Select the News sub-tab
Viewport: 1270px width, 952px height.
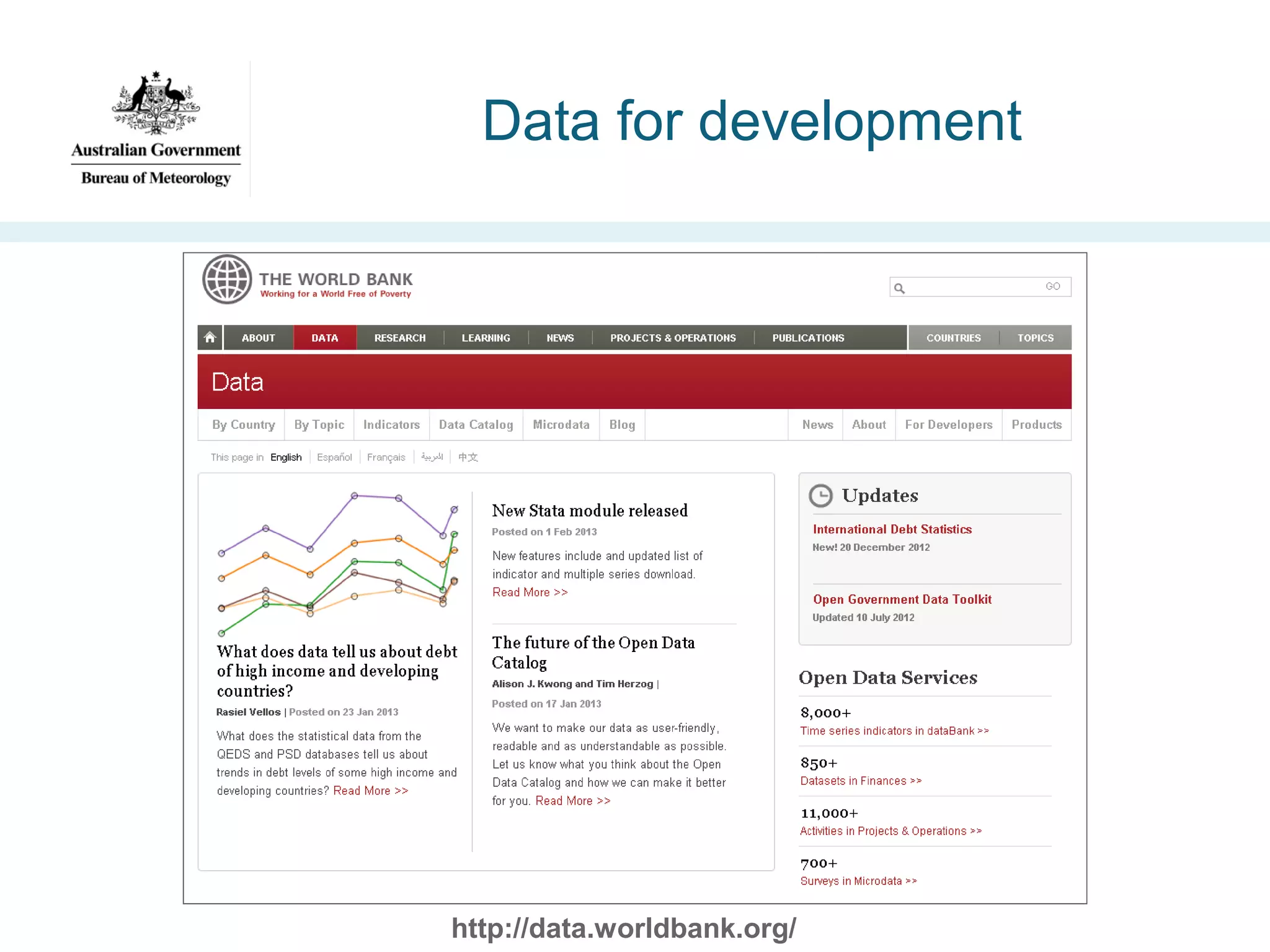817,425
